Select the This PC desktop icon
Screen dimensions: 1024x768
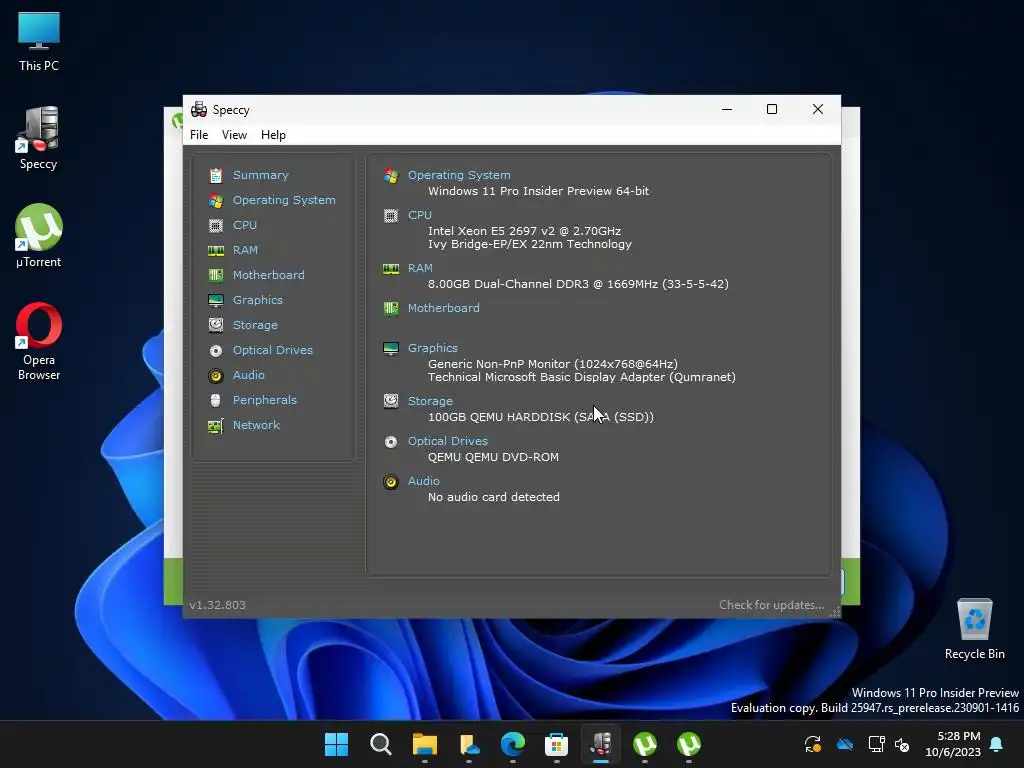pos(39,41)
